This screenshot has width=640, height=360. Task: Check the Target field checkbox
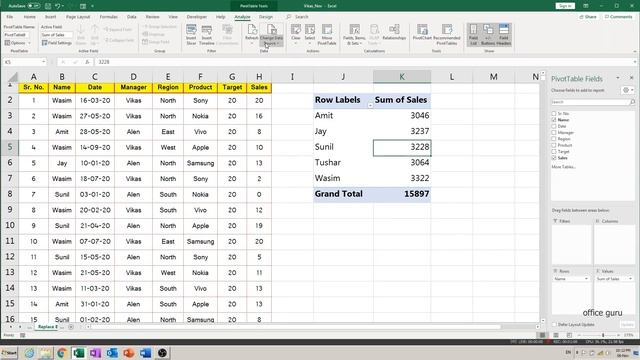(554, 151)
